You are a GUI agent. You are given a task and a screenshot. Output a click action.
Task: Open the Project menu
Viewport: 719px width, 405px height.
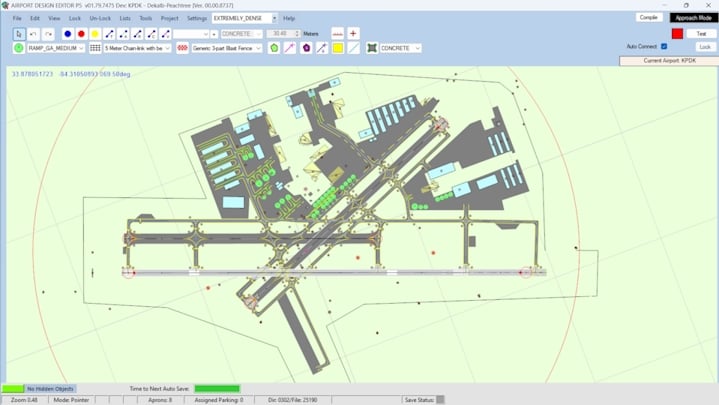pyautogui.click(x=169, y=18)
